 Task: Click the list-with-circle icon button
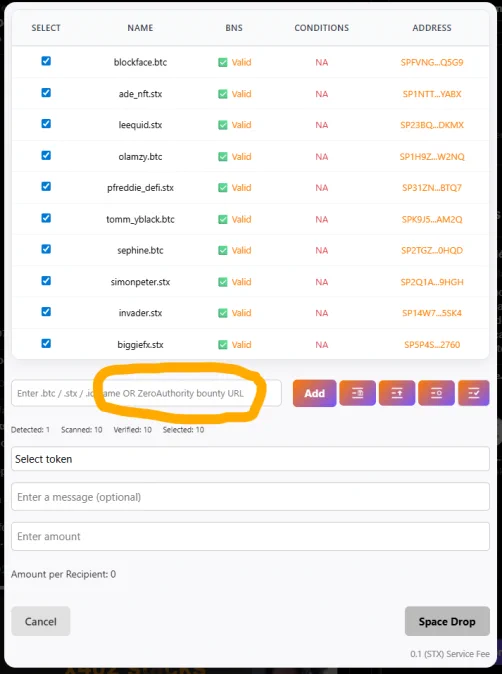(x=436, y=393)
